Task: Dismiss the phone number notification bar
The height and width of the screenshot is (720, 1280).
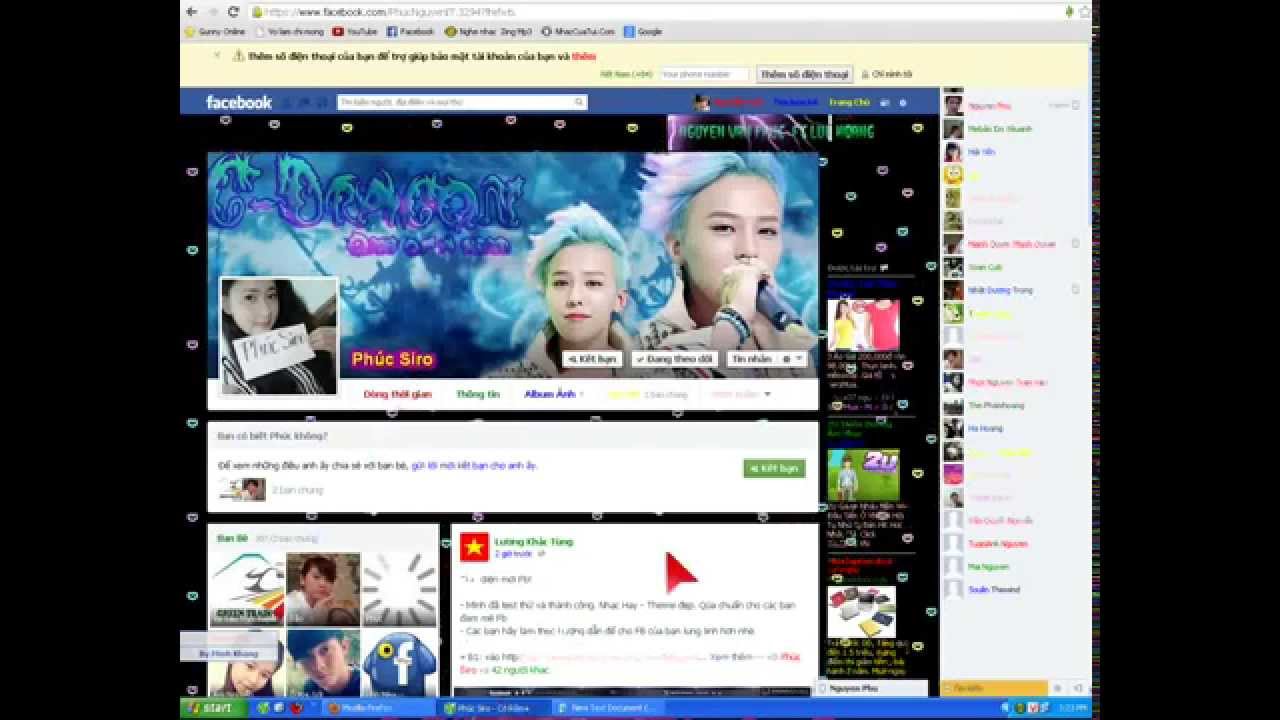Action: click(217, 55)
